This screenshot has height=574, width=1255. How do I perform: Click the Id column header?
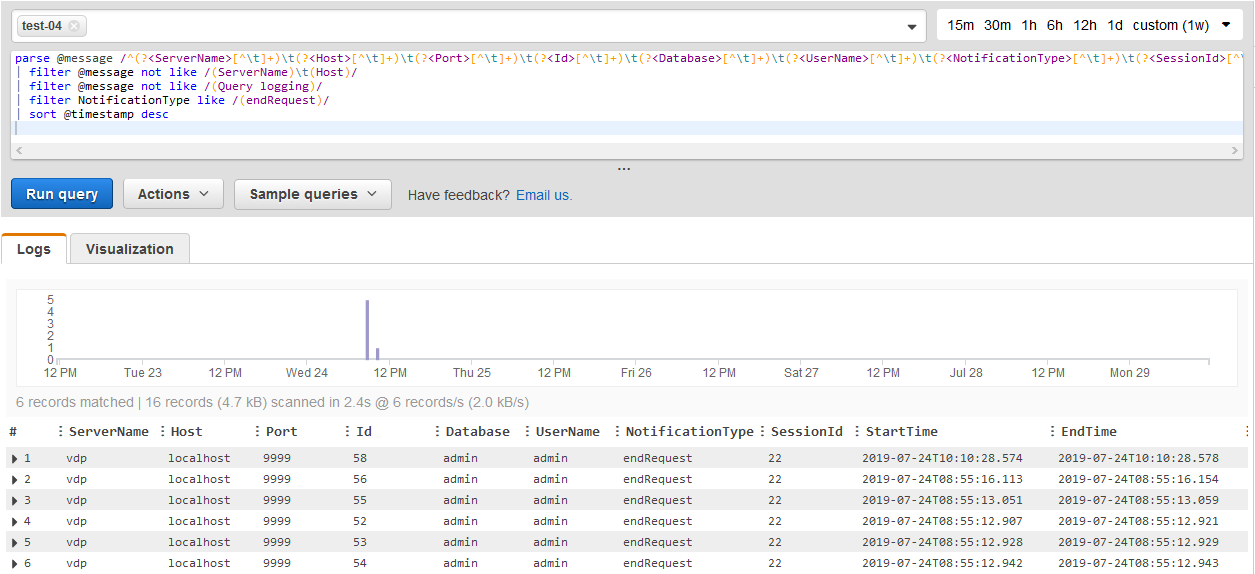(x=364, y=432)
